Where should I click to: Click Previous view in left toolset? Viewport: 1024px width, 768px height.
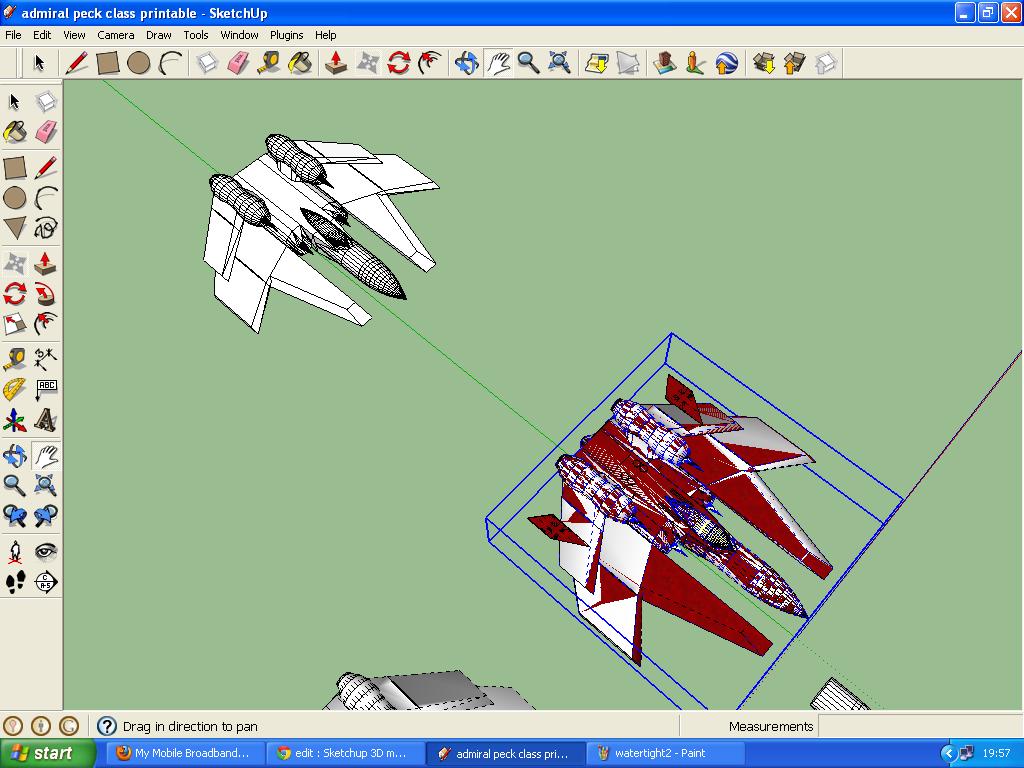click(15, 516)
